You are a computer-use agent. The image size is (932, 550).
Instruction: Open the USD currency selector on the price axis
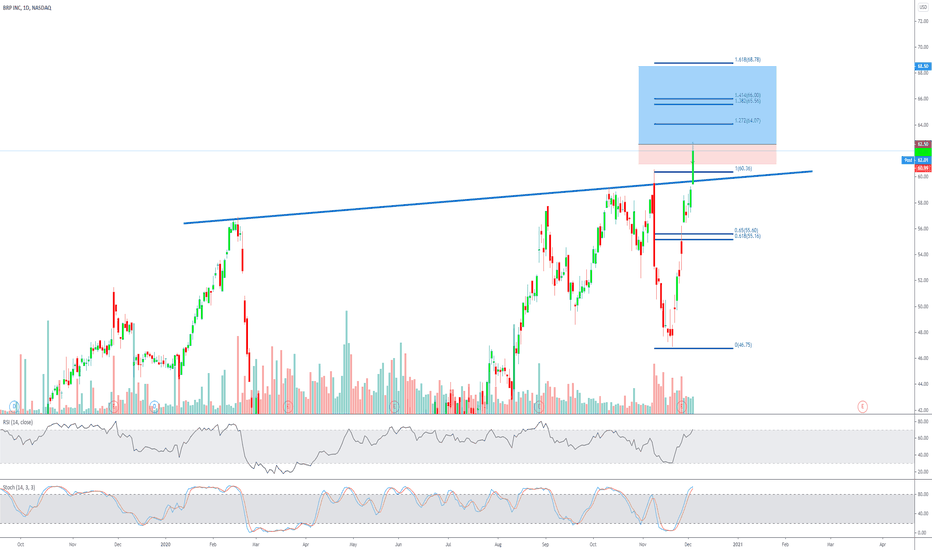point(923,7)
